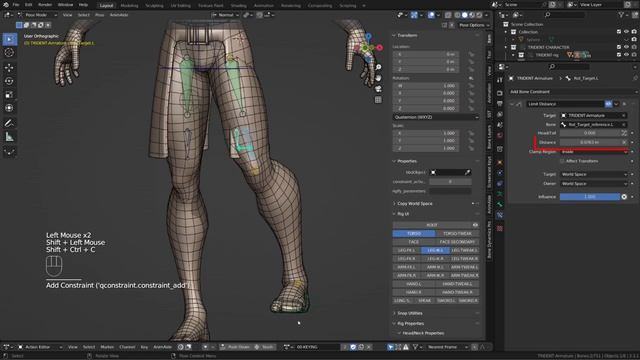640x360 pixels.
Task: Toggle ROOT layer eye icon
Action: coord(475,225)
